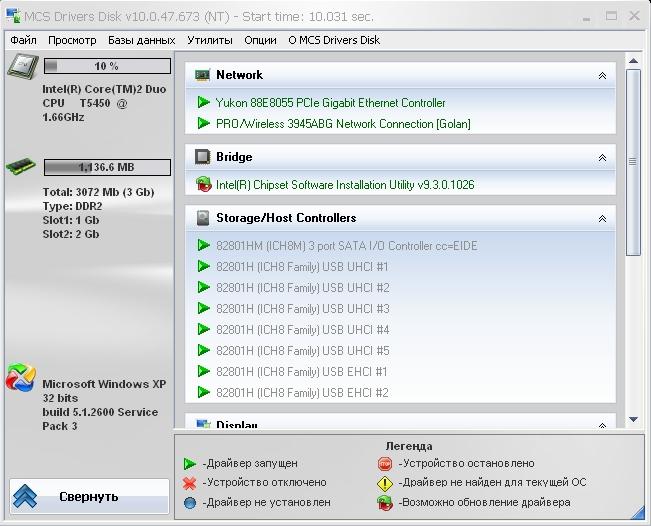Click the Storage/Host Controllers section icon
The height and width of the screenshot is (526, 651).
pos(203,218)
